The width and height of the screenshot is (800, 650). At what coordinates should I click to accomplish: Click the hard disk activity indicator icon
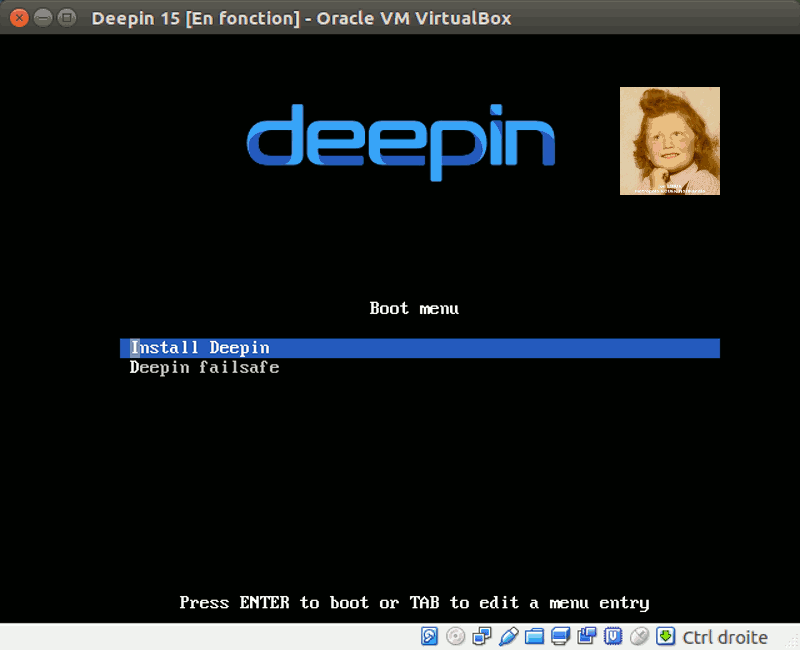coord(429,636)
